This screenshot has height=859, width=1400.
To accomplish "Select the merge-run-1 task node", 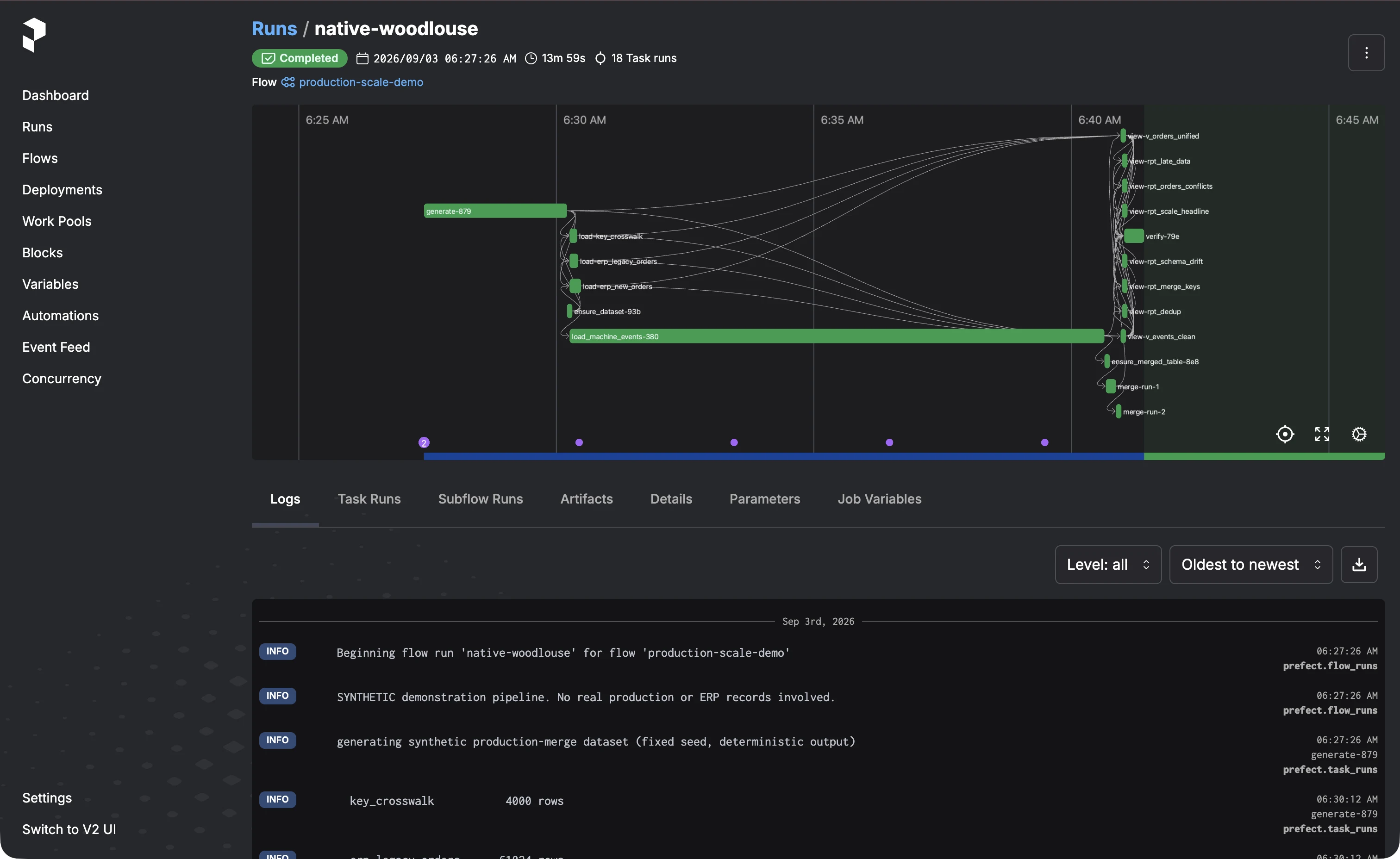I will (x=1111, y=387).
